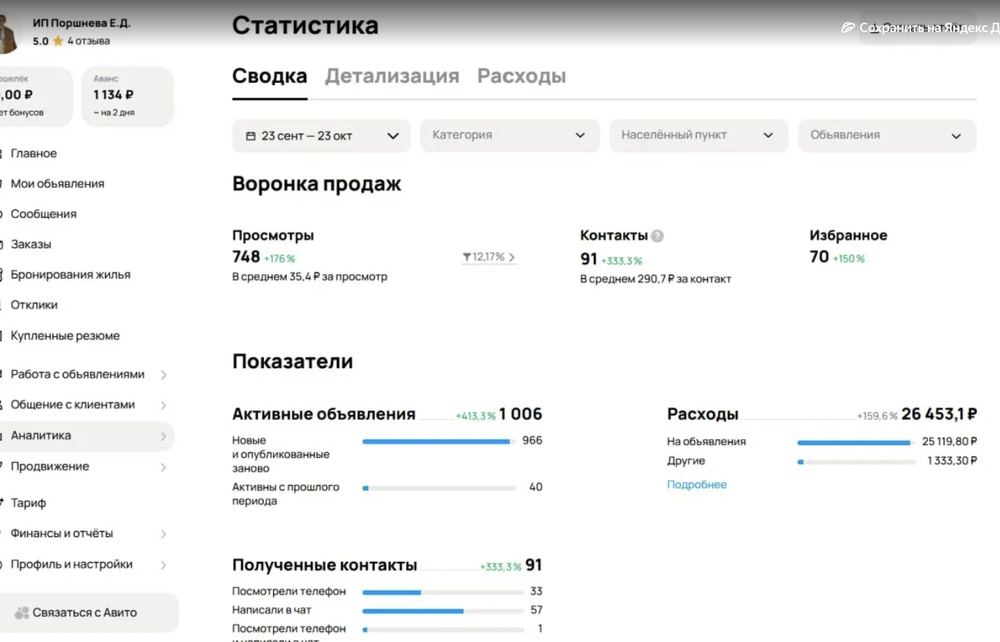
Task: Expand the Аналитика section chevron
Action: [163, 436]
